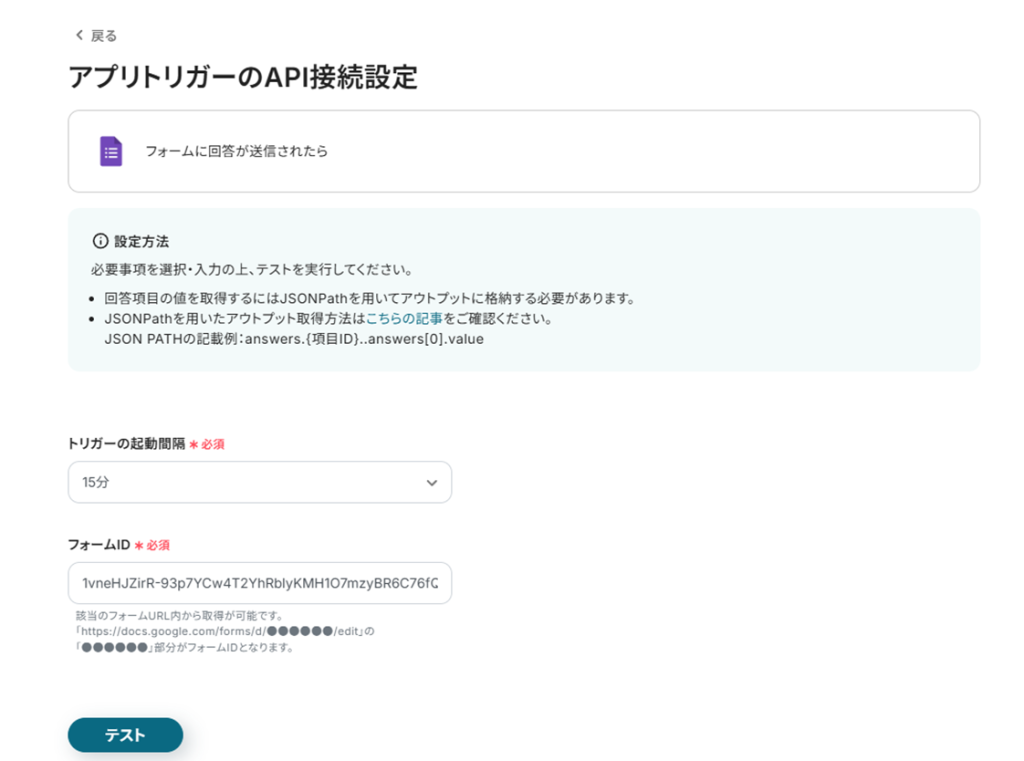Screen dimensions: 1024x761
Task: Click the red 必須 marker beside トリガーの起動間隔
Action: [212, 444]
